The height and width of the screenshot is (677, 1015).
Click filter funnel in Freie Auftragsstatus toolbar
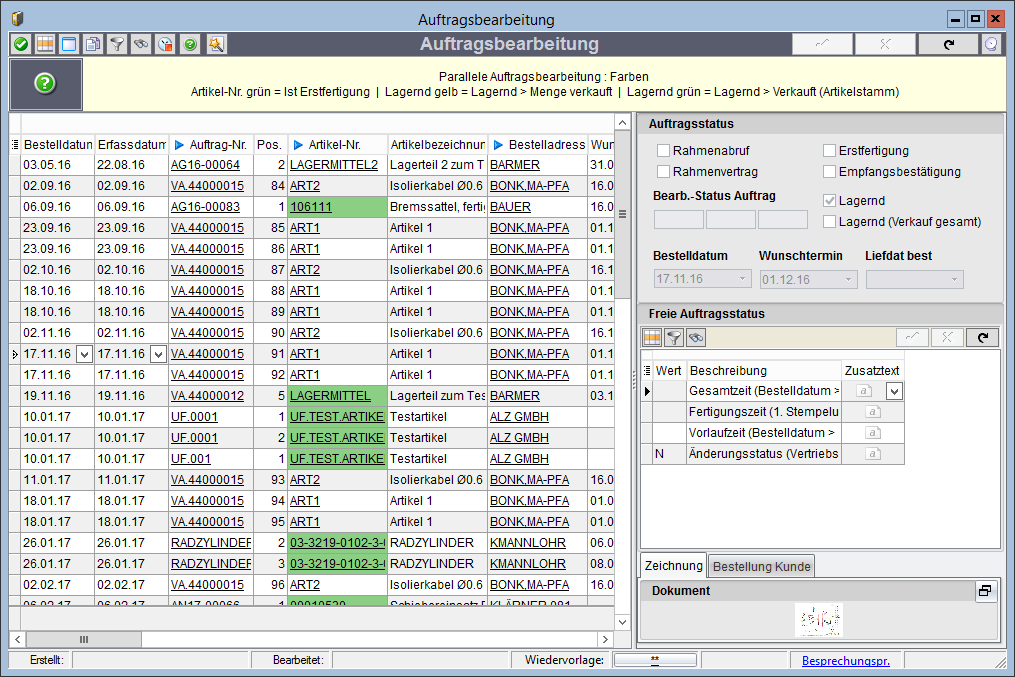coord(674,337)
